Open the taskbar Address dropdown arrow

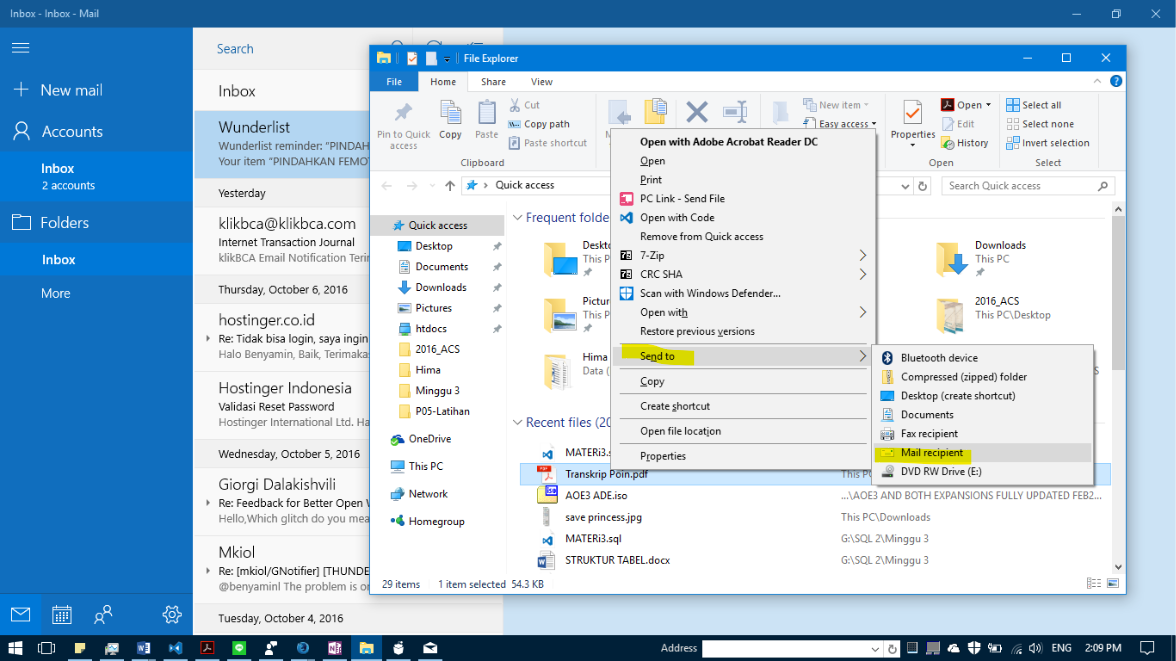click(x=875, y=649)
